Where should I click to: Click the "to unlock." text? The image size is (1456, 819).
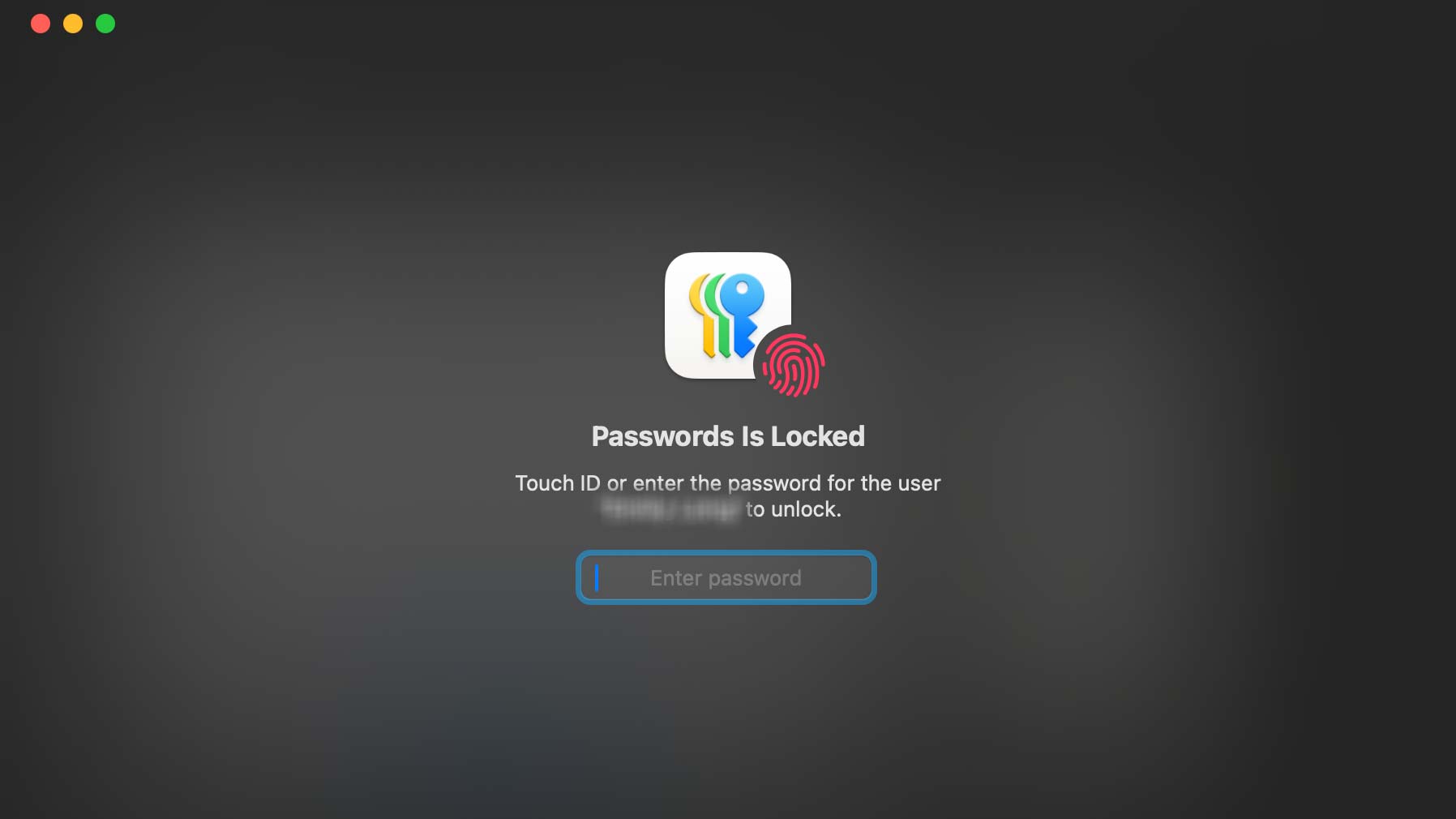tap(794, 509)
